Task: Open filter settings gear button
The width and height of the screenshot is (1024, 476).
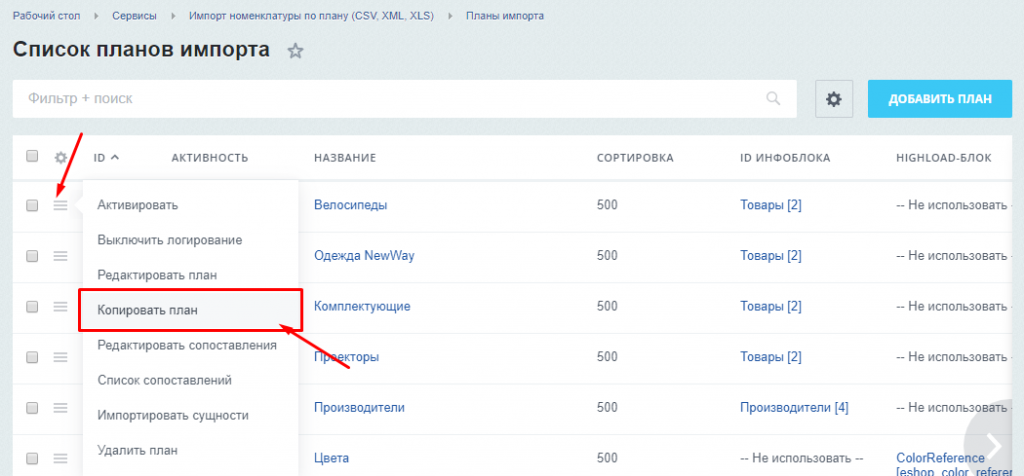Action: (834, 99)
